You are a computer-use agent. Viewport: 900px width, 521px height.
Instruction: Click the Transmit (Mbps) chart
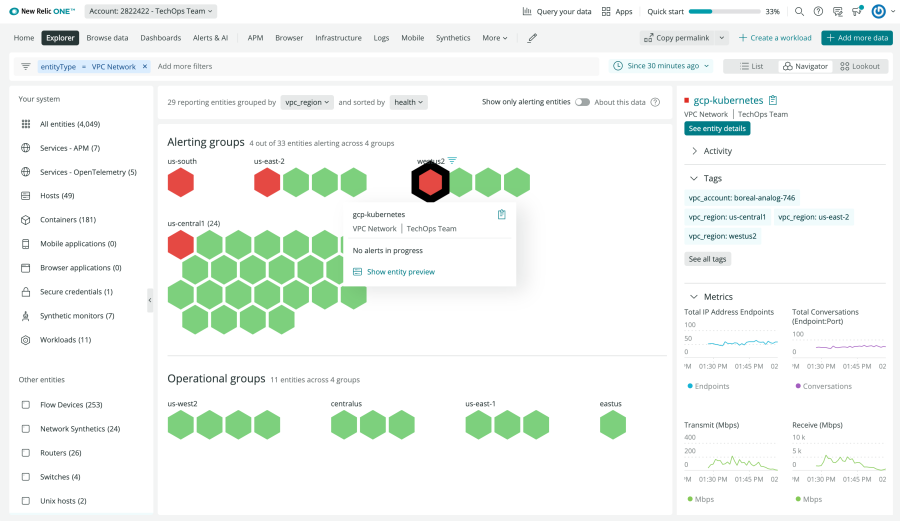[731, 457]
